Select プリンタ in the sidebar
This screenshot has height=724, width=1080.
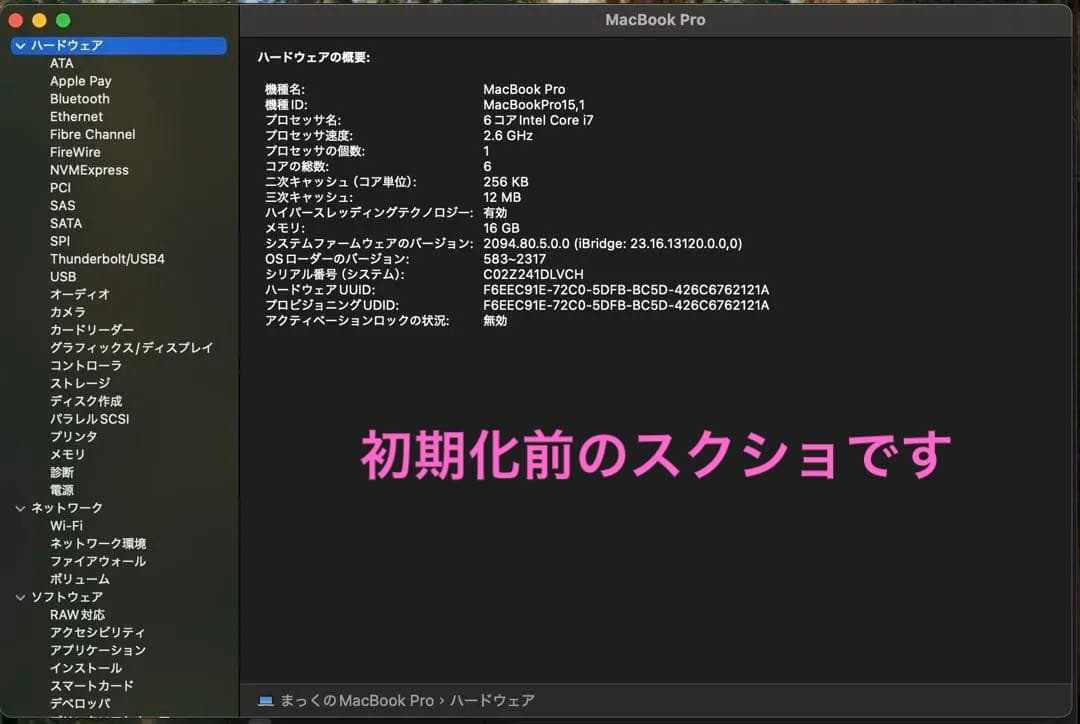pos(74,437)
